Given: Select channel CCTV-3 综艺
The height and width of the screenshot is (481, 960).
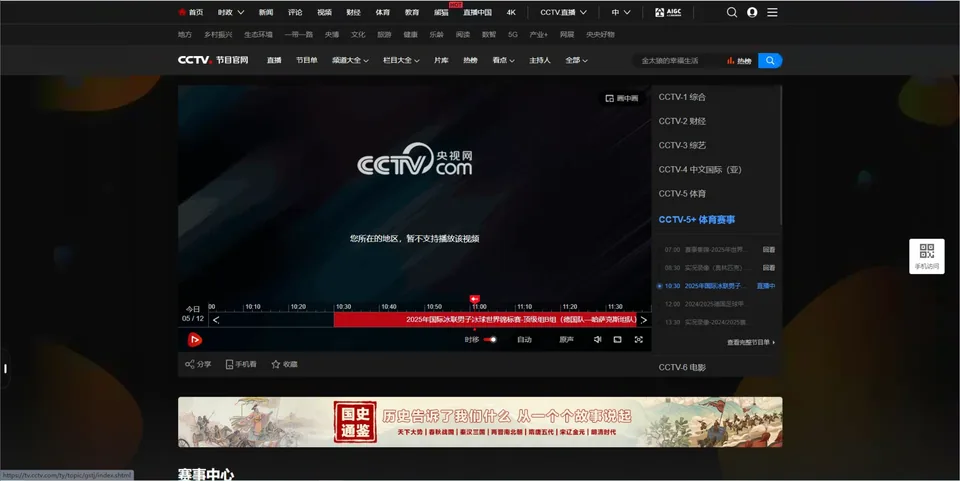Looking at the screenshot, I should pos(682,146).
